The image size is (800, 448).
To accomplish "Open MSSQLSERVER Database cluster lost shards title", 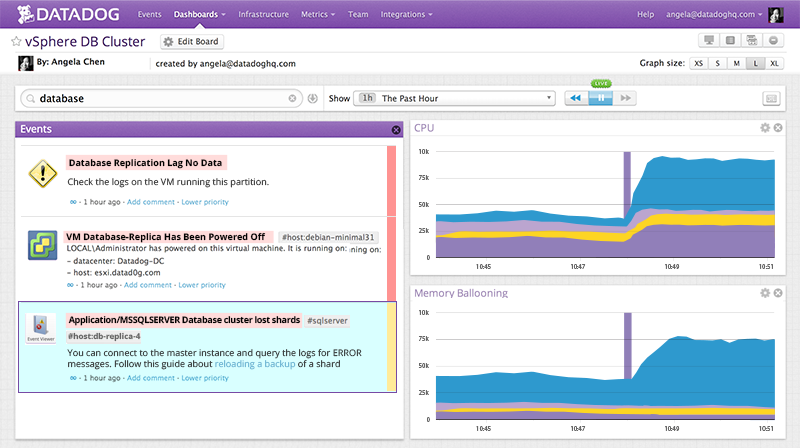I will 184,320.
